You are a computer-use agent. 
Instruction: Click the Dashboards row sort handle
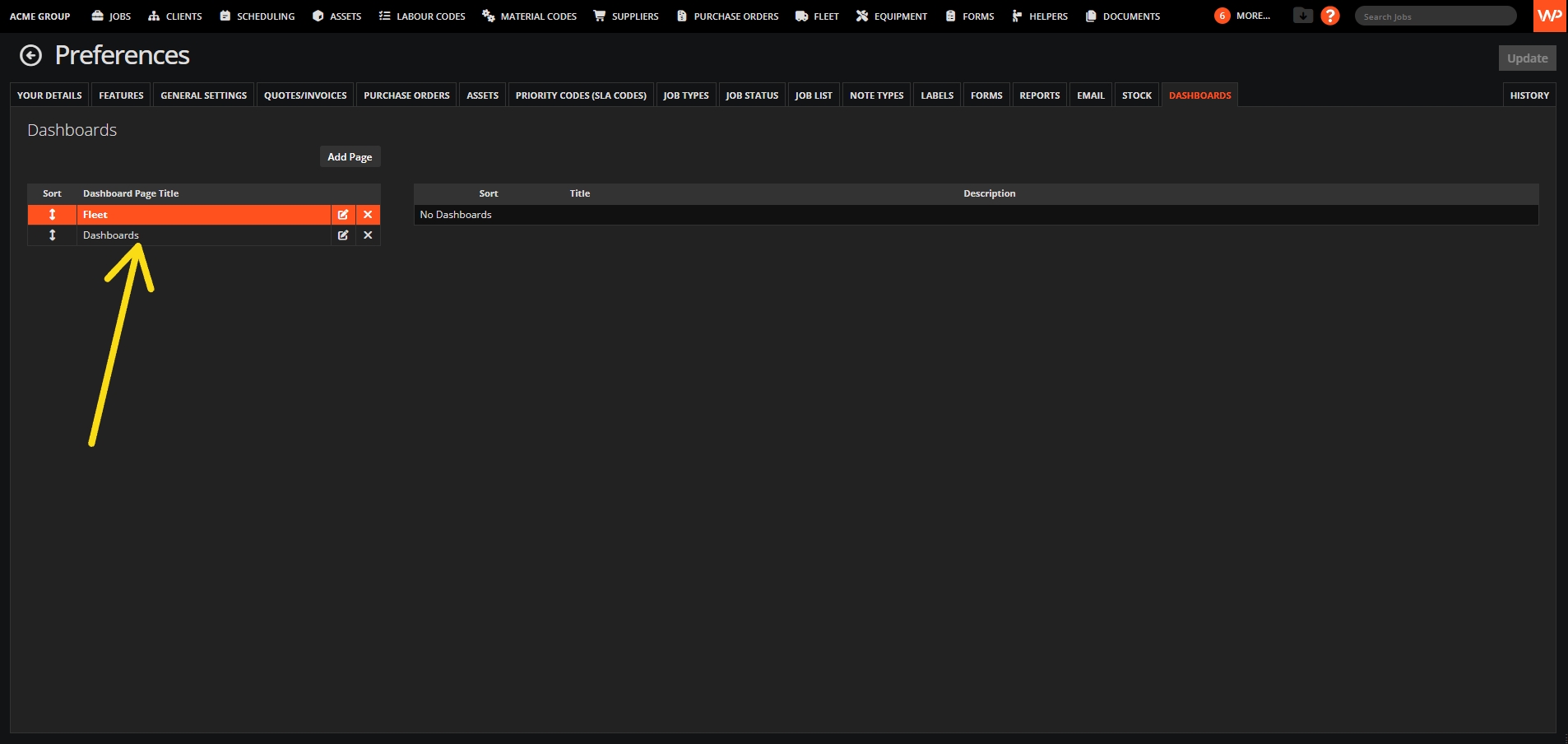[52, 235]
